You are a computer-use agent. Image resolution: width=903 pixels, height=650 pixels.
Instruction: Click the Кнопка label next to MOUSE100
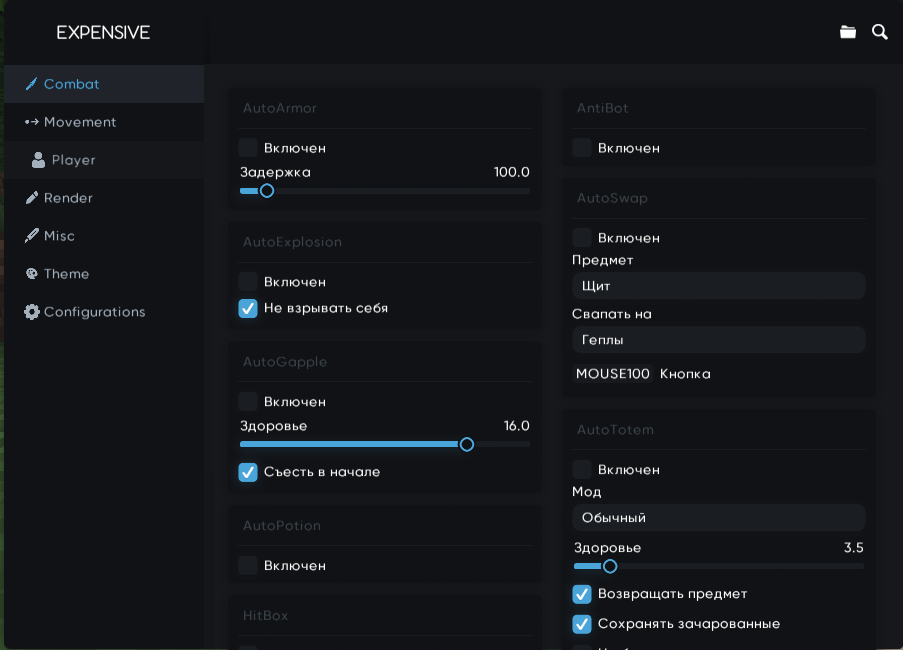tap(685, 374)
